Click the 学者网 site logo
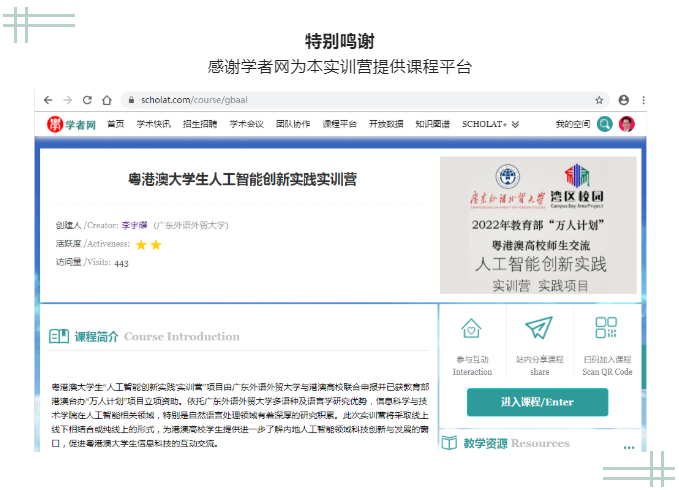This screenshot has height=490, width=679. click(x=71, y=124)
